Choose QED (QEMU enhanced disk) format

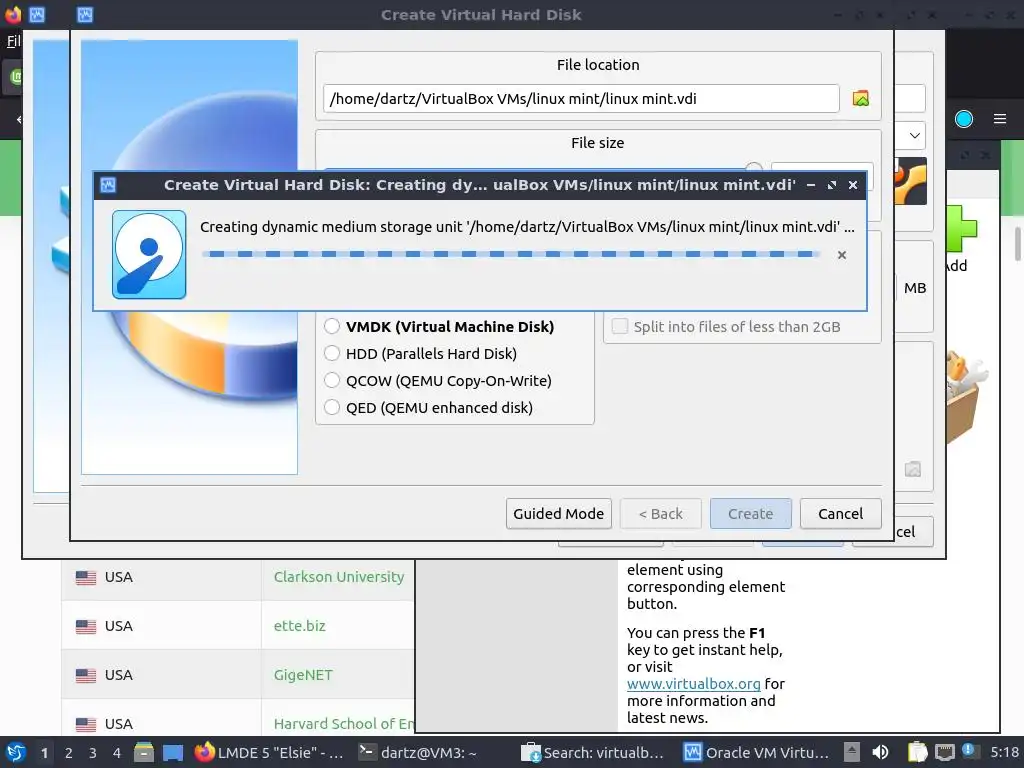(x=332, y=408)
